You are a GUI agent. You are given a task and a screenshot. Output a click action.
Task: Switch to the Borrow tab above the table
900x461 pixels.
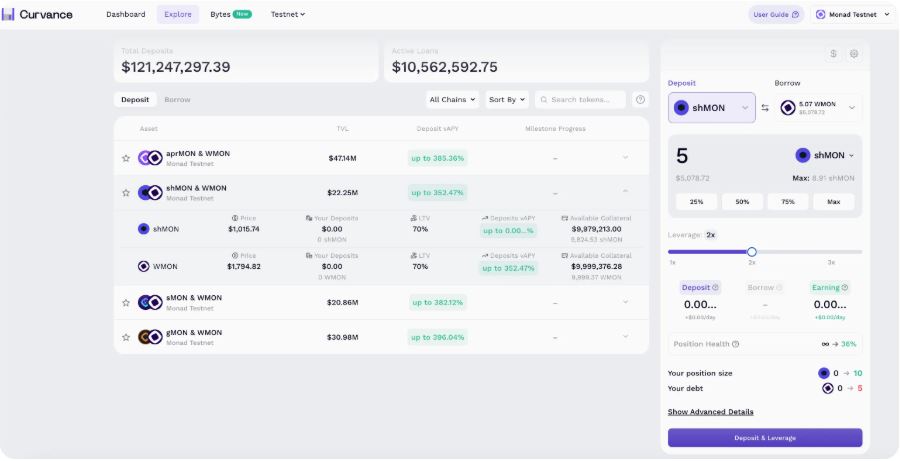pyautogui.click(x=177, y=99)
